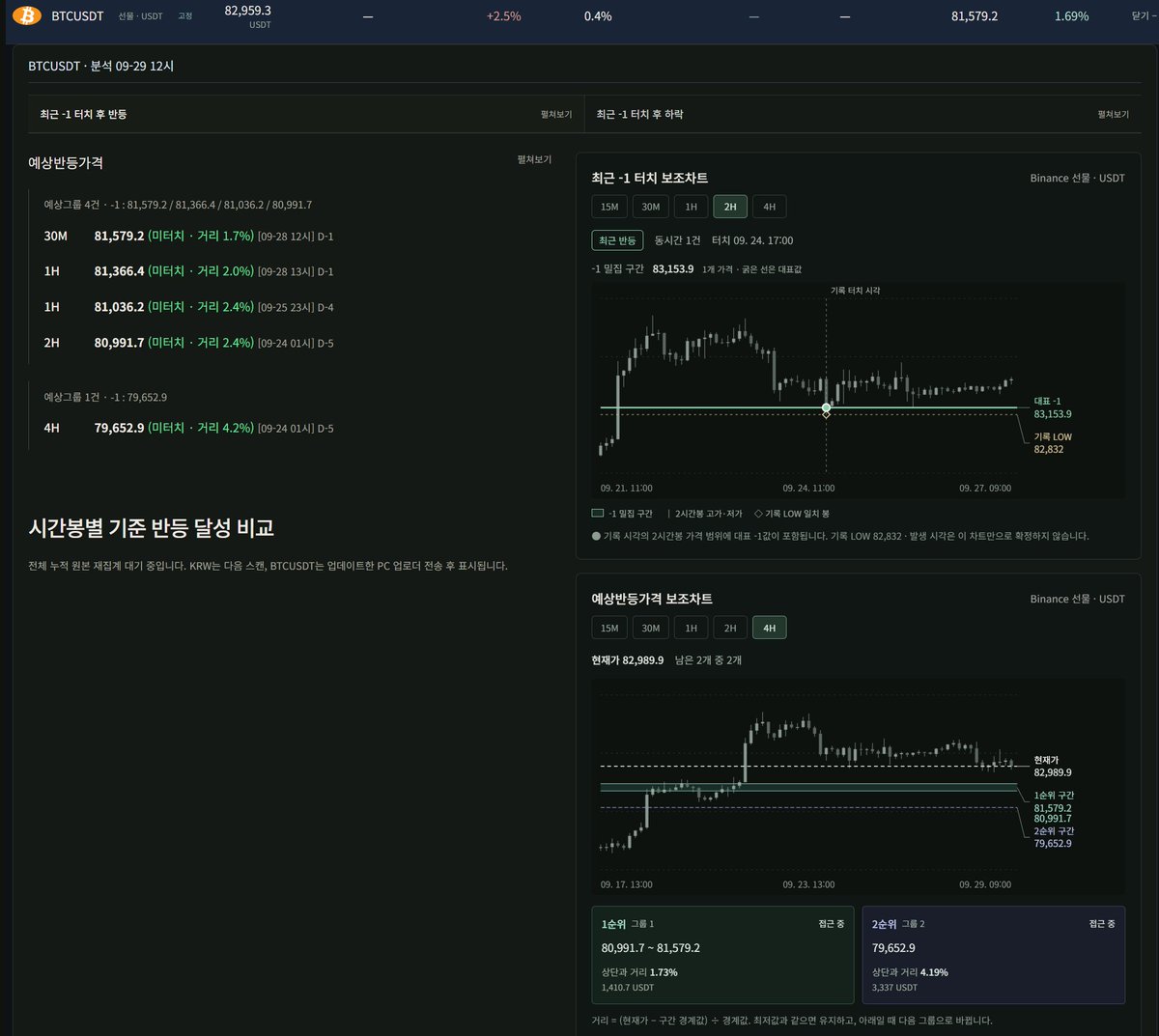1159x1036 pixels.
Task: Select 2H in 최근 -1 터치 보조차트
Action: point(730,207)
